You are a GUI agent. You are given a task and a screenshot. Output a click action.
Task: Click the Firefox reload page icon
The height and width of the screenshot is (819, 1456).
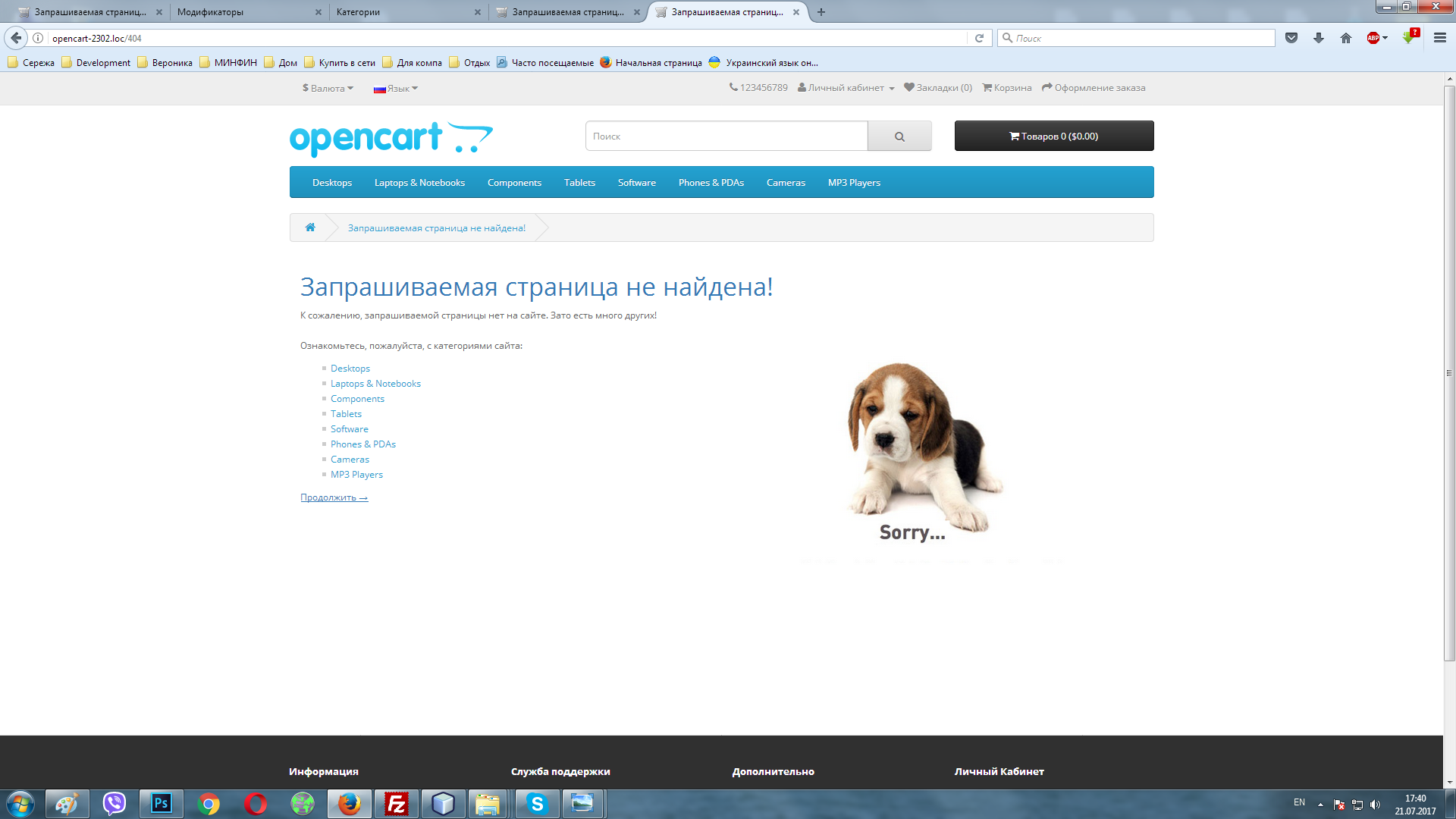tap(979, 38)
